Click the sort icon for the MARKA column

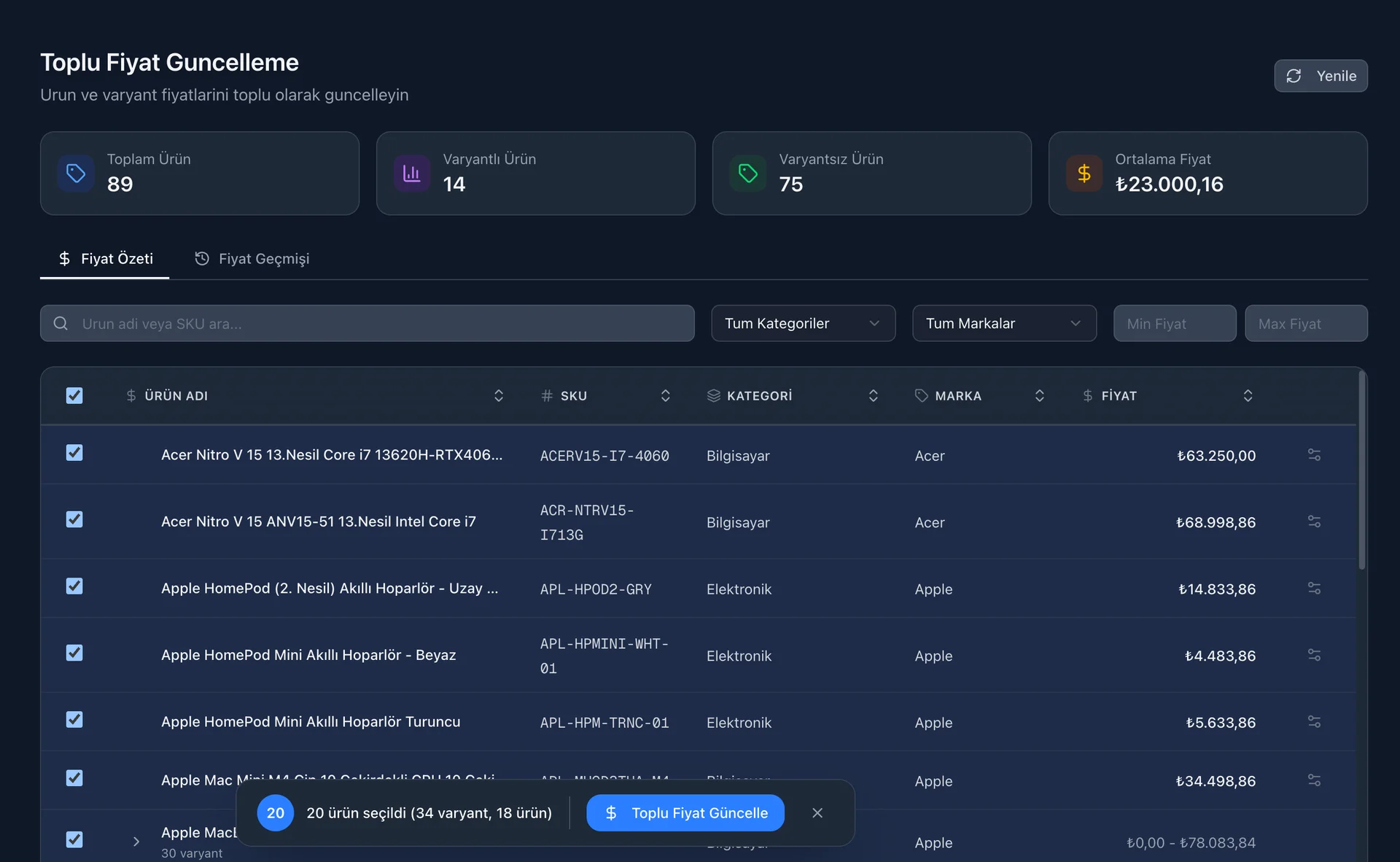tap(1039, 395)
